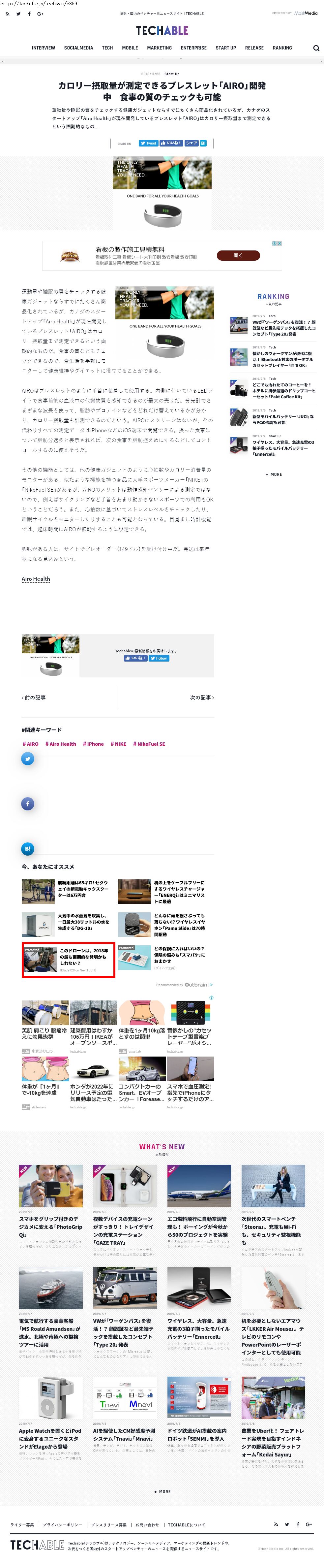The height and width of the screenshot is (1568, 324).
Task: Click the Hatena B! button beside シェア
Action: point(203,143)
